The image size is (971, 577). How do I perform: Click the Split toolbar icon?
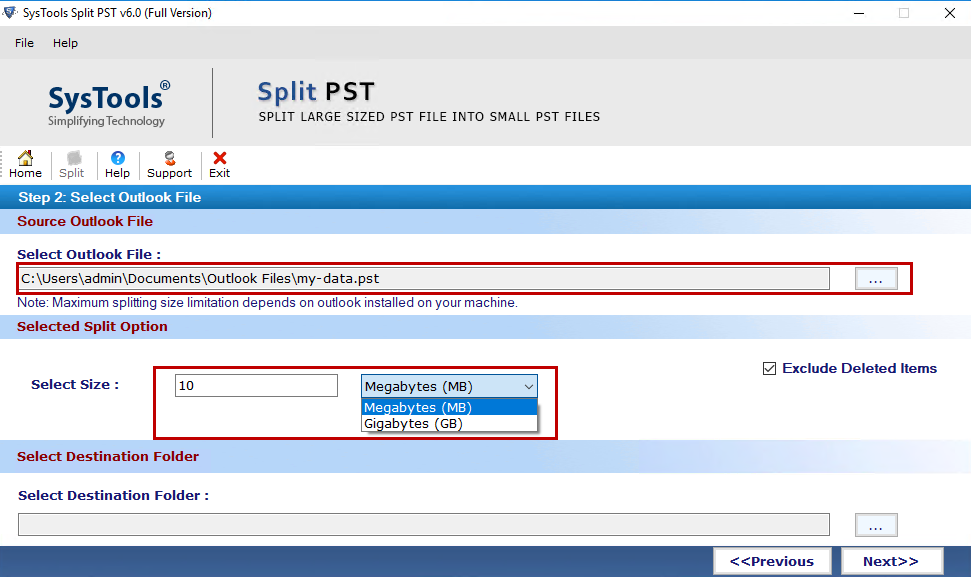click(x=72, y=165)
